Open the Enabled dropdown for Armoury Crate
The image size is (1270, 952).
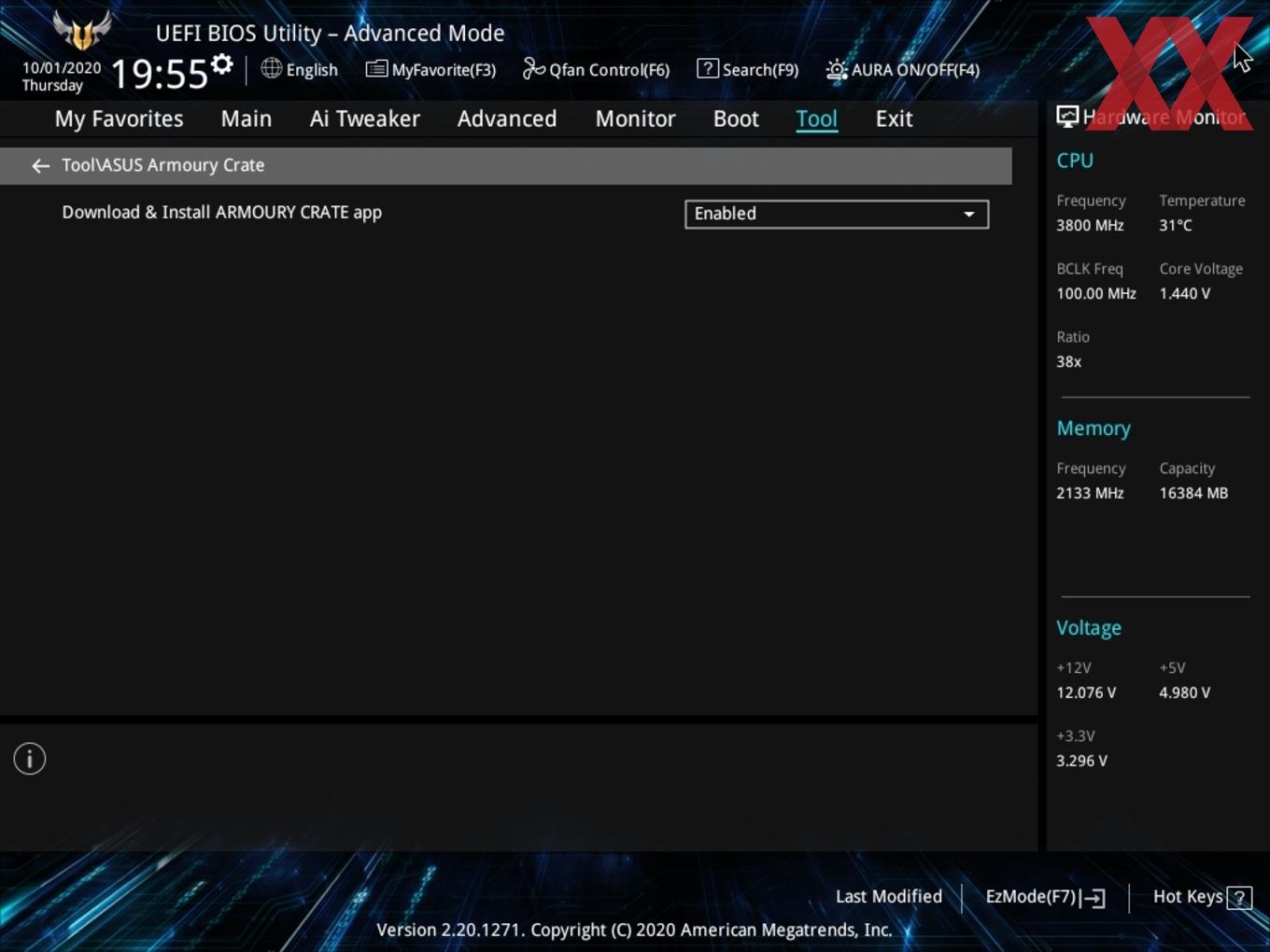tap(837, 214)
